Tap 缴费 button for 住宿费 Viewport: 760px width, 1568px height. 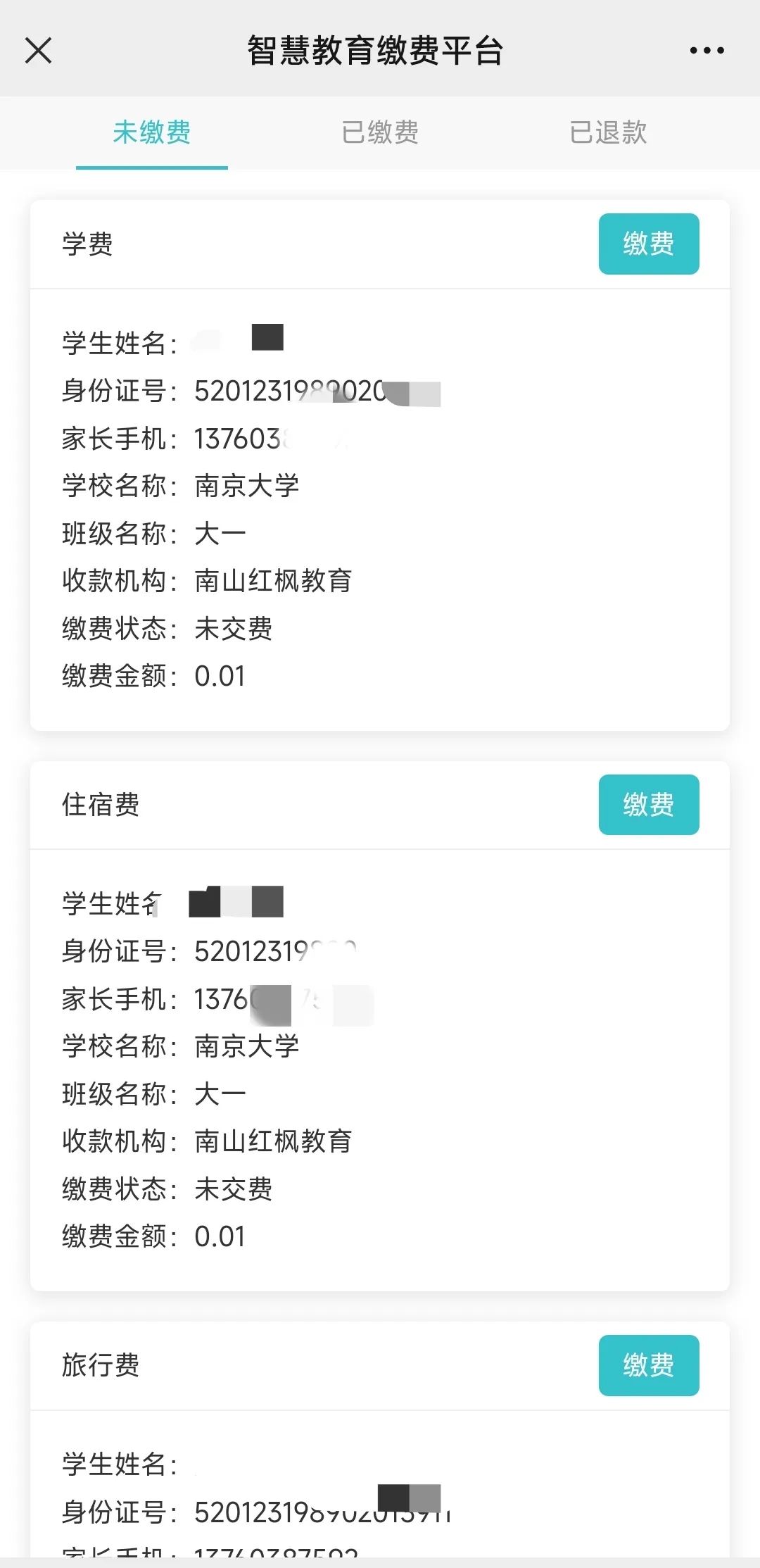point(648,805)
